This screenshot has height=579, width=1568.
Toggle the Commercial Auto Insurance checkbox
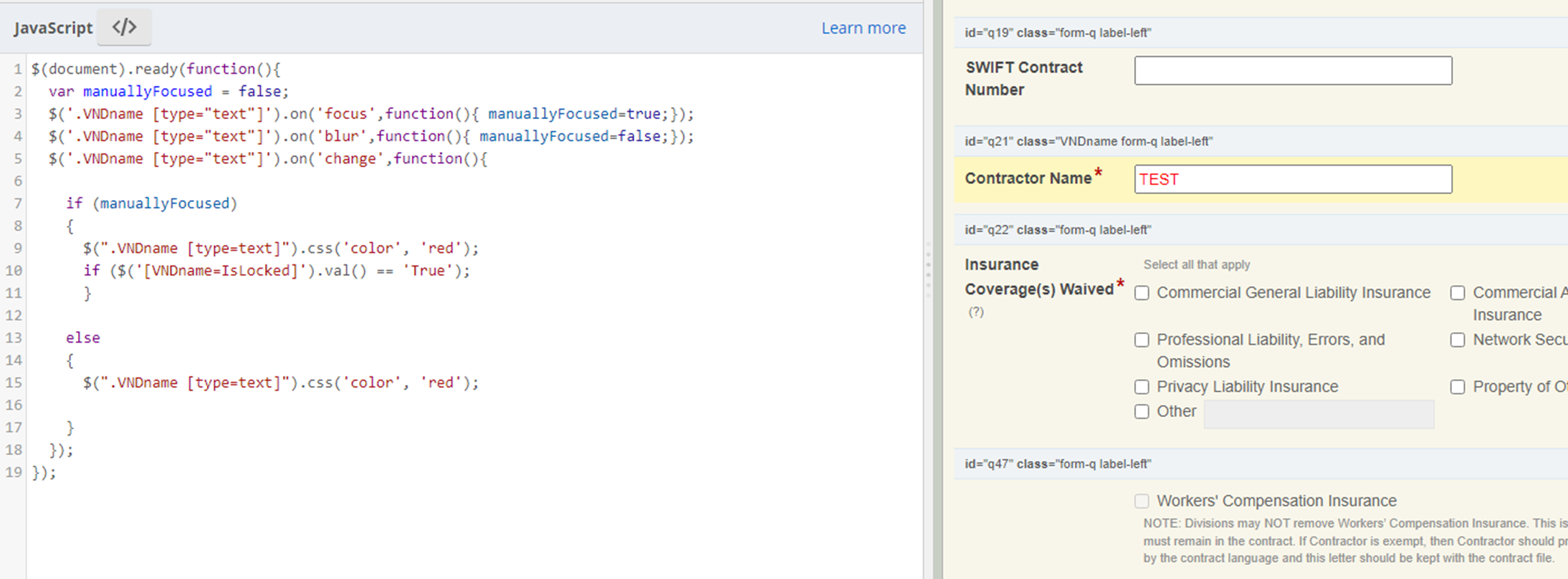pos(1457,293)
